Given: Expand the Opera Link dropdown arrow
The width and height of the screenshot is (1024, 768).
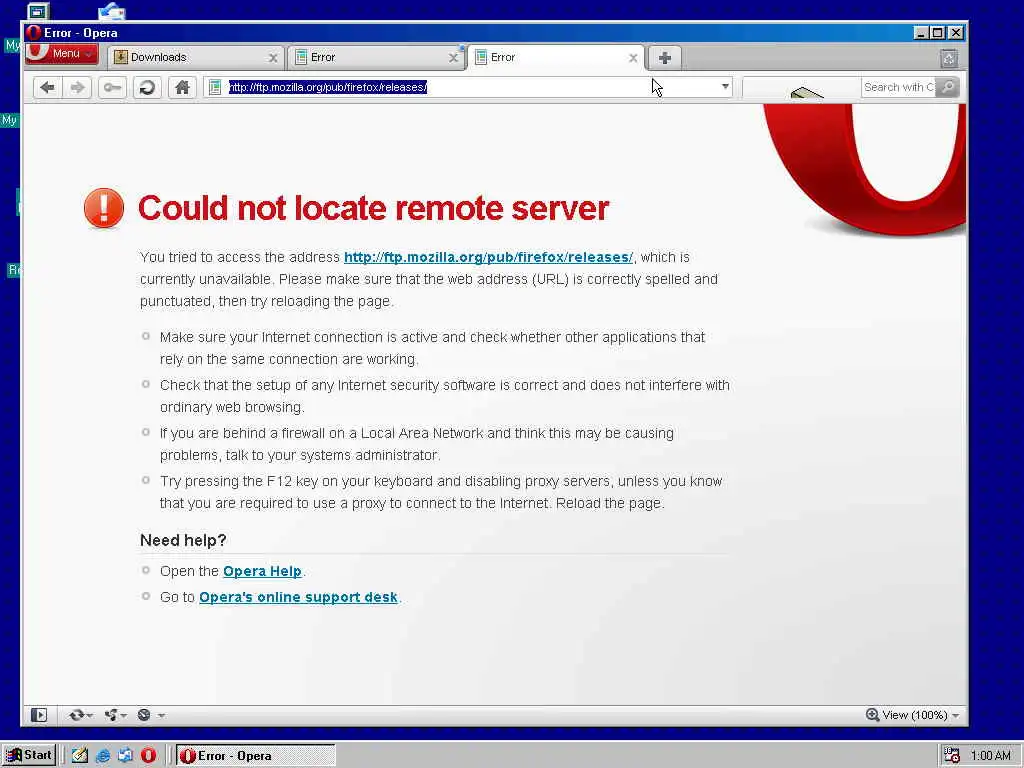Looking at the screenshot, I should click(89, 716).
